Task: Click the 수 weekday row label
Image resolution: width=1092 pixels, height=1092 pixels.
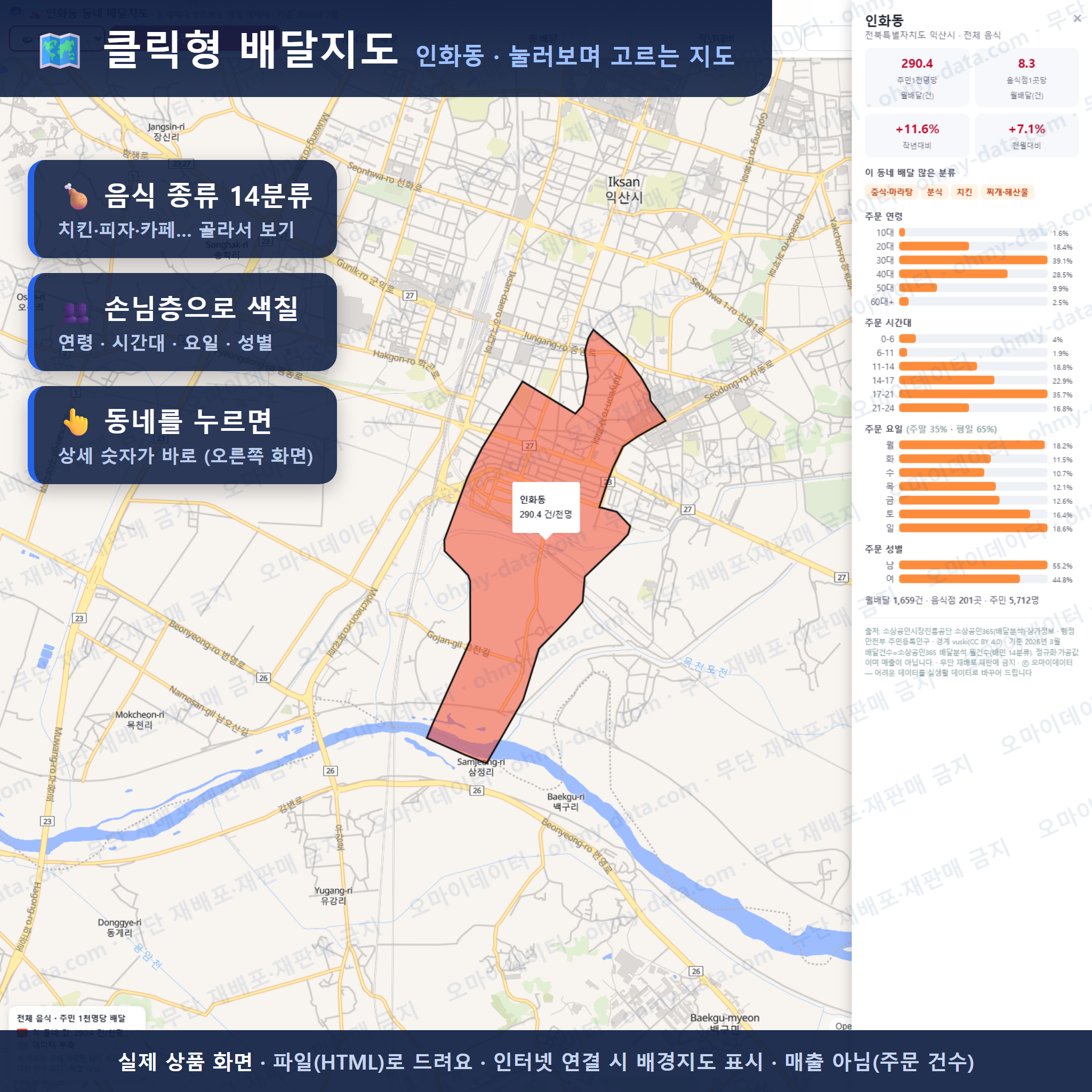Action: (890, 472)
